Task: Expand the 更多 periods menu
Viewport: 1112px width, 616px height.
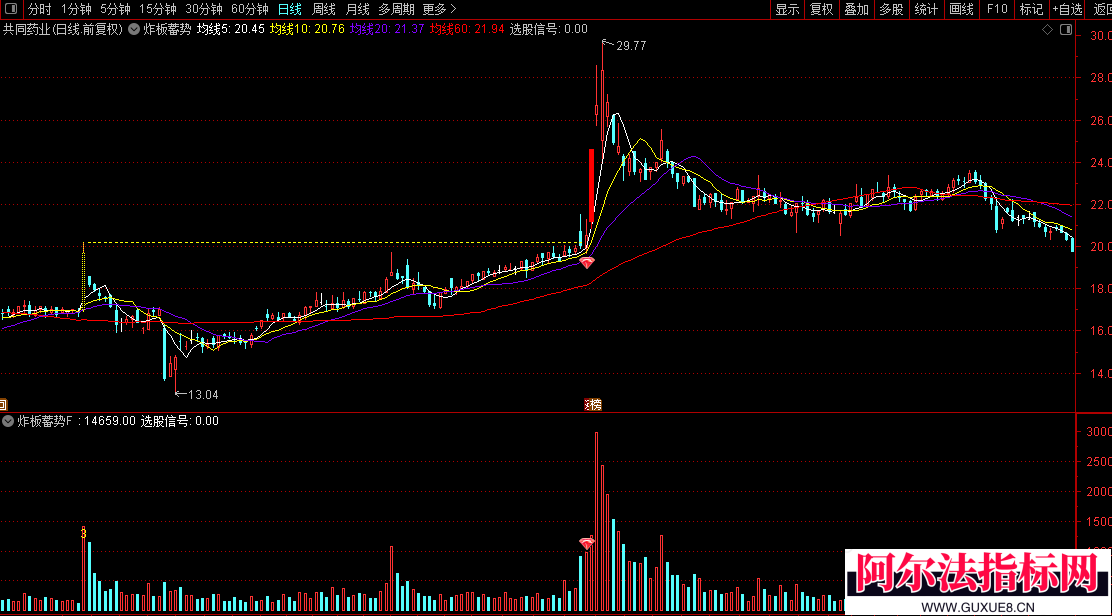Action: coord(439,9)
